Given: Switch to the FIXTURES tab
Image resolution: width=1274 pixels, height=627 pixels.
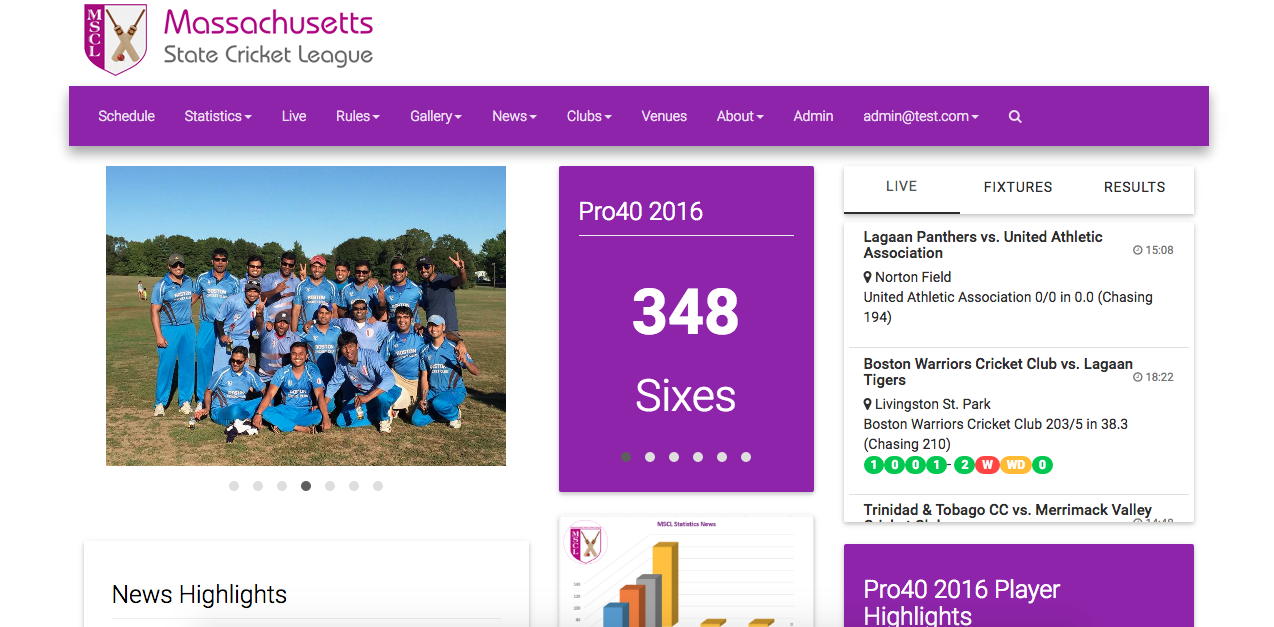Looking at the screenshot, I should [x=1018, y=187].
